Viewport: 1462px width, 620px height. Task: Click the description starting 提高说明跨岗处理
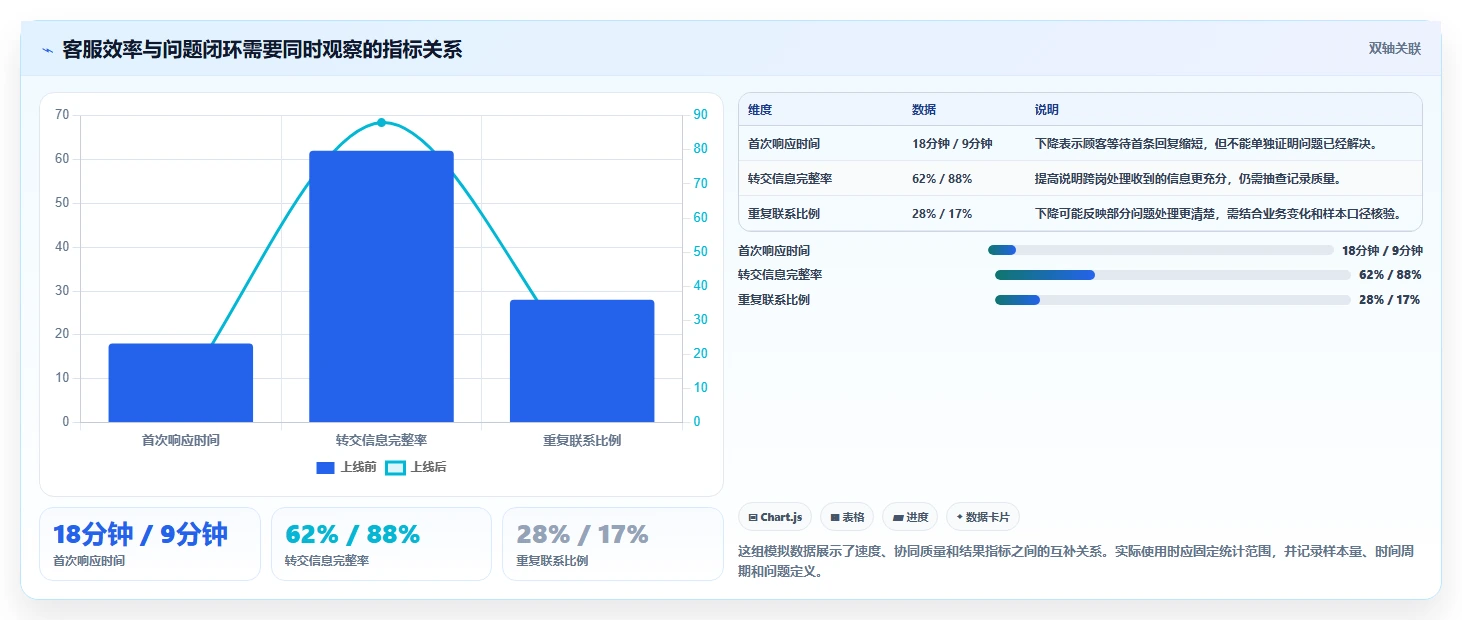(1187, 179)
